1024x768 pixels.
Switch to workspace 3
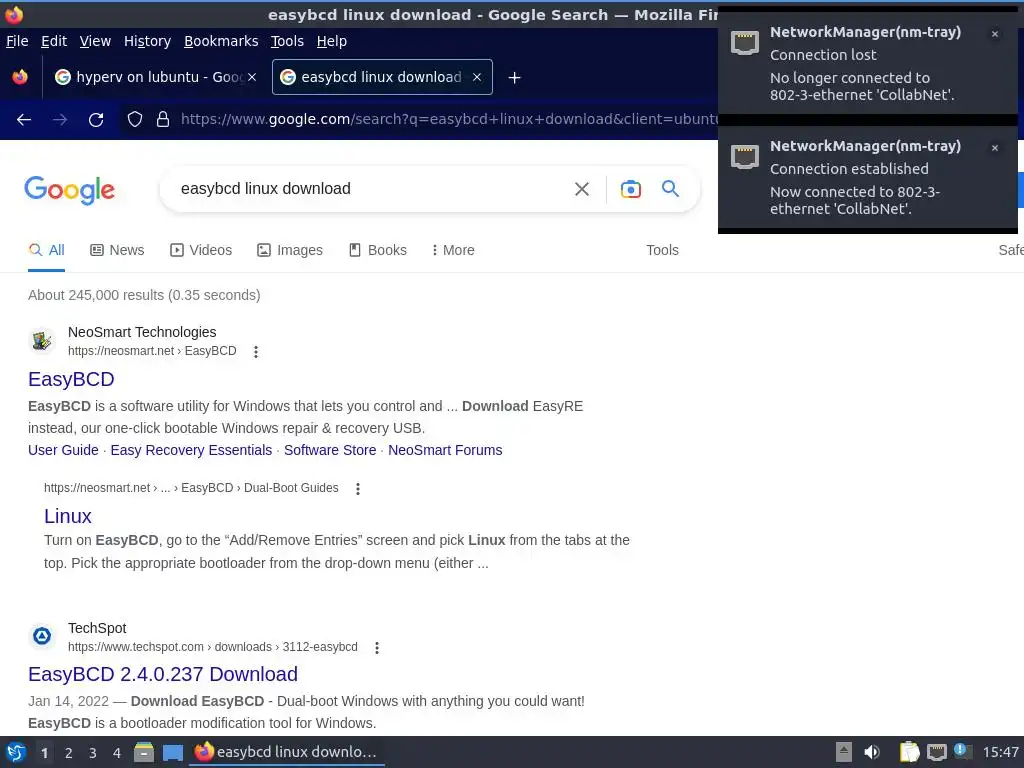[x=93, y=753]
